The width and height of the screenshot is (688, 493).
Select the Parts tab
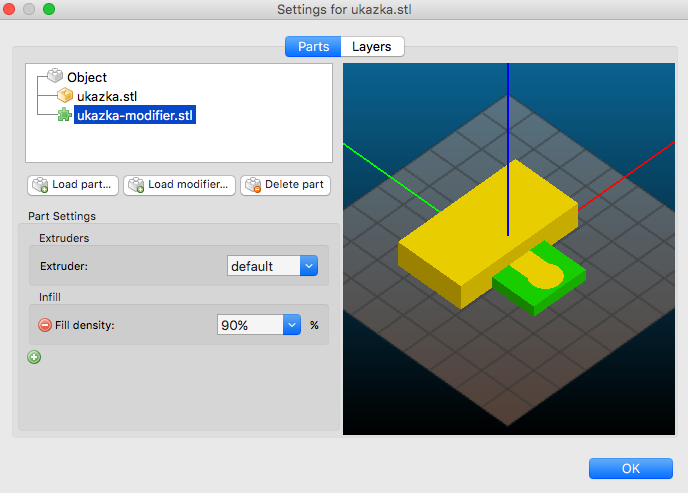coord(313,47)
